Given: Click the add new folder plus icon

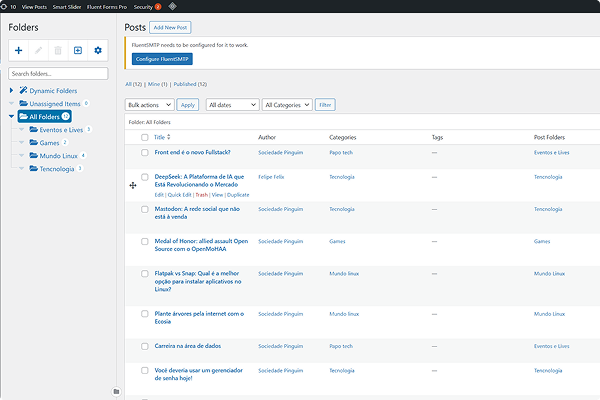Looking at the screenshot, I should coord(20,50).
